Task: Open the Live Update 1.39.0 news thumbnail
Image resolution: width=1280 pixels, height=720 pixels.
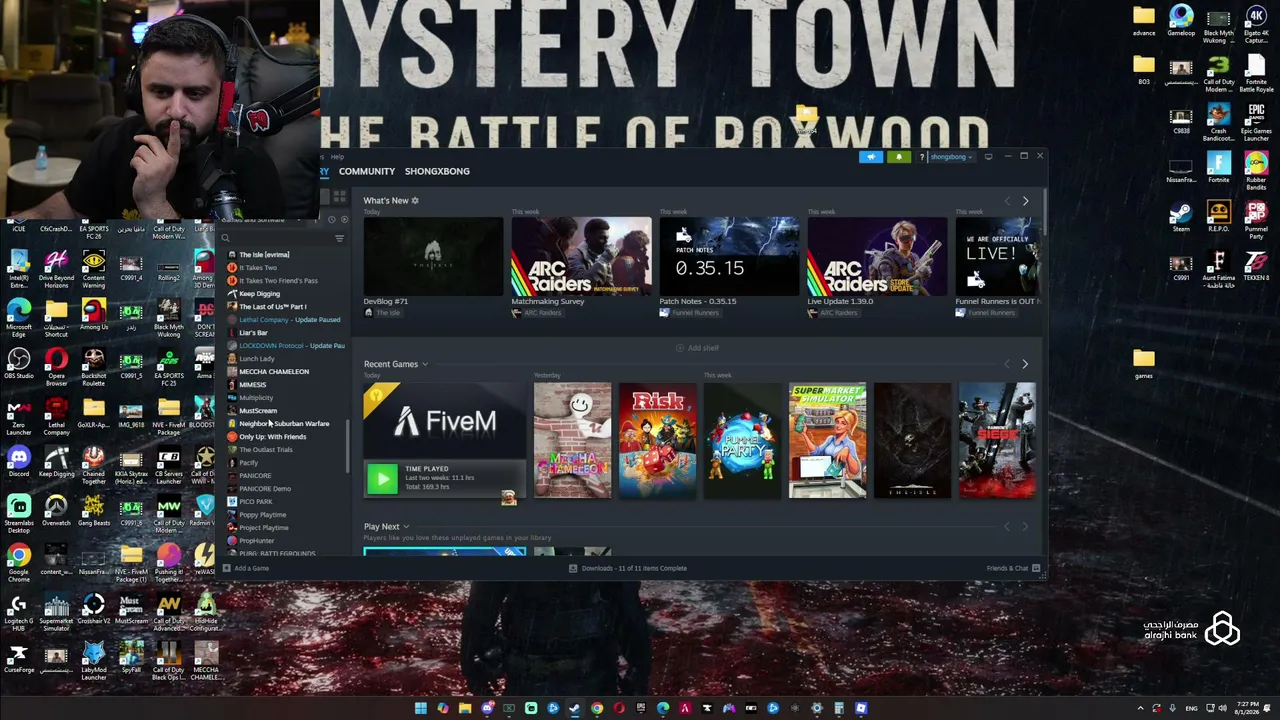Action: [877, 257]
